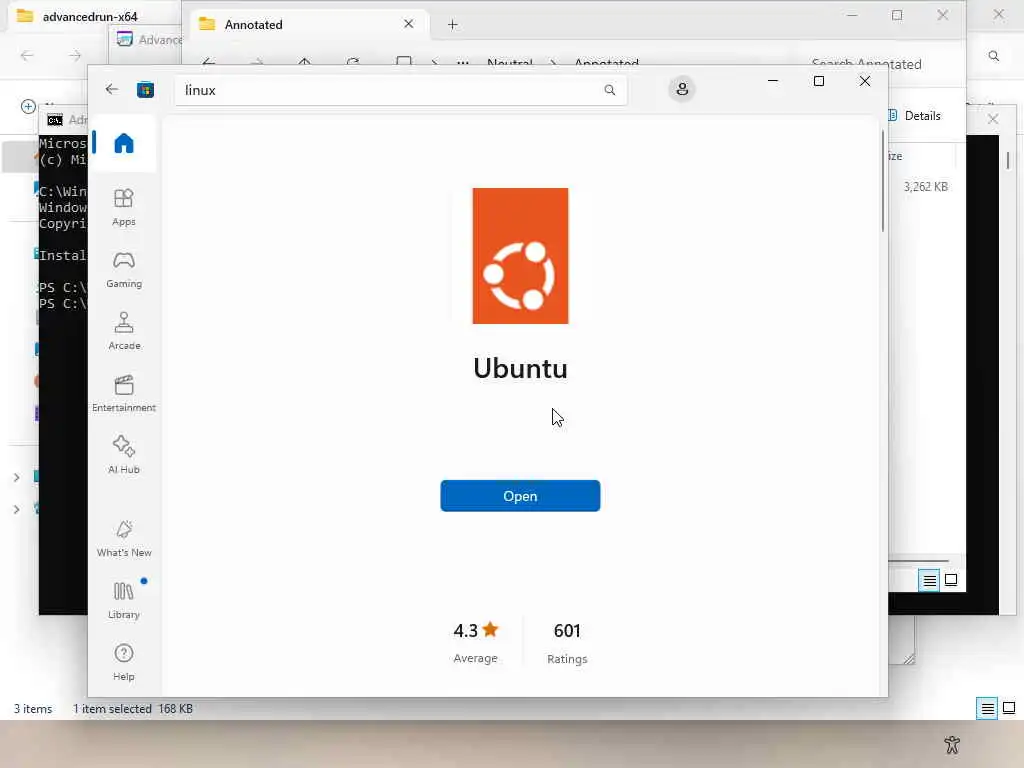The width and height of the screenshot is (1024, 768).
Task: Open the Entertainment section in Store
Action: 123,393
